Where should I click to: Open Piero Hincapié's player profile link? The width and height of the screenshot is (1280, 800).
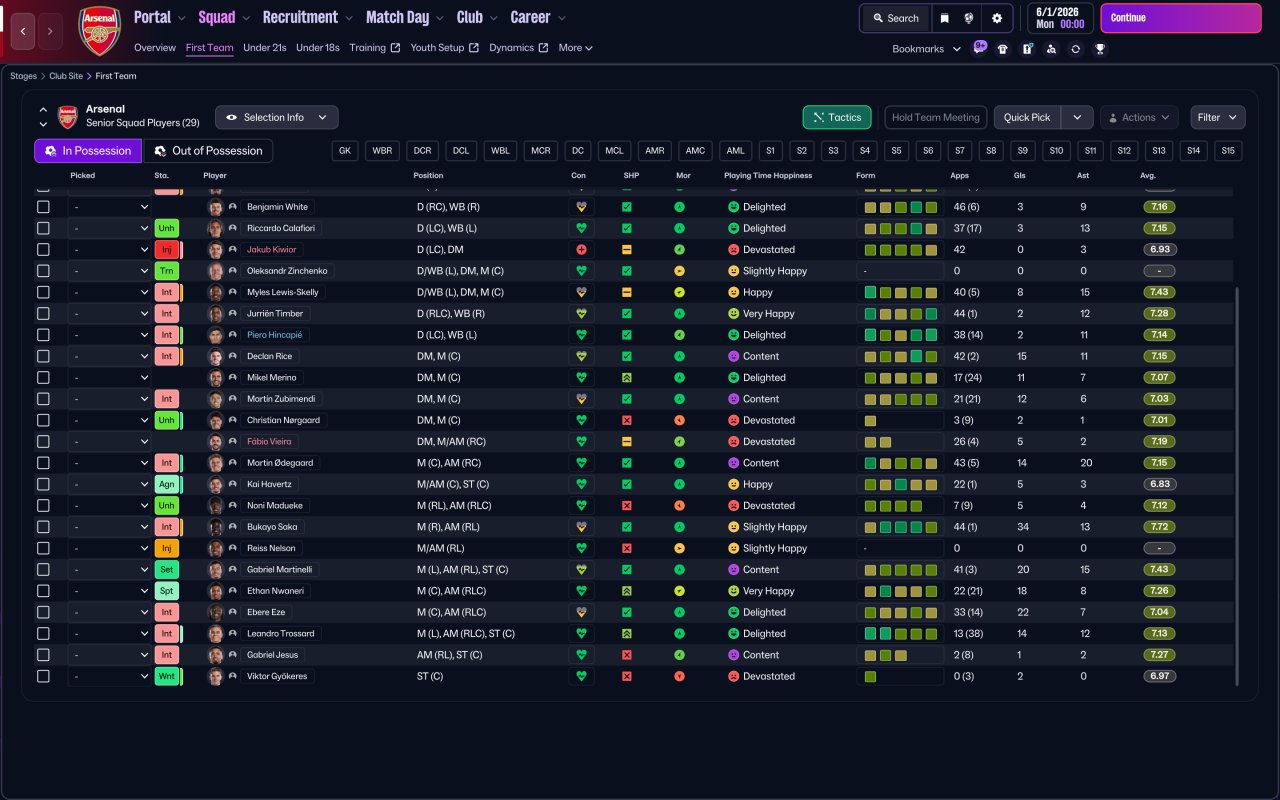(x=275, y=335)
